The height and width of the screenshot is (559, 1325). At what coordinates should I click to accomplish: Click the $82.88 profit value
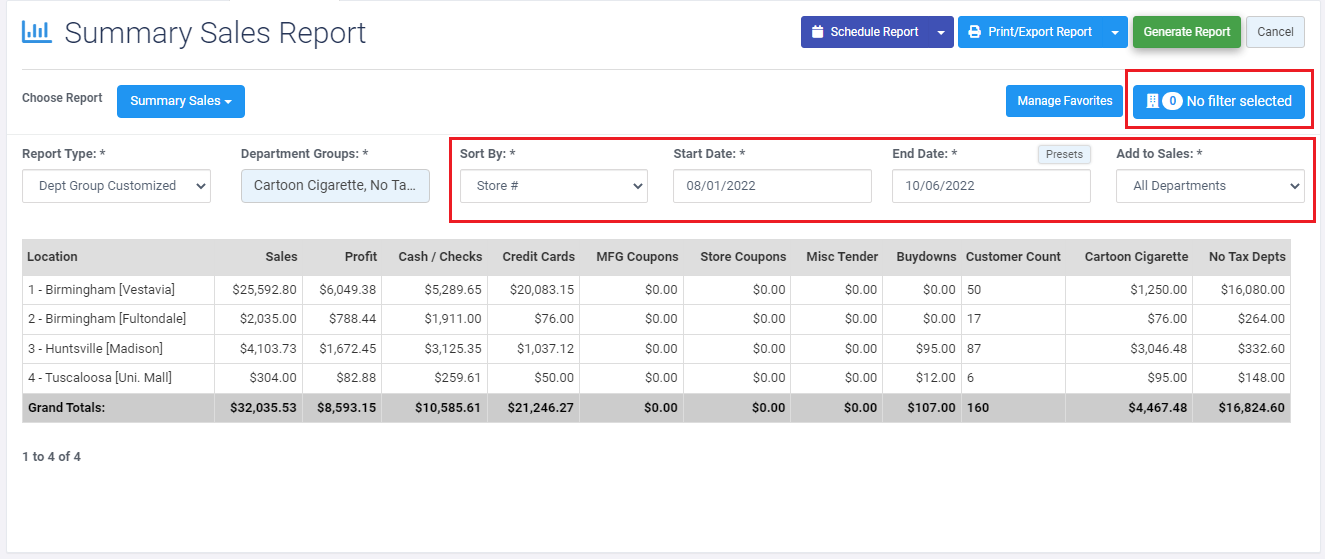click(355, 378)
